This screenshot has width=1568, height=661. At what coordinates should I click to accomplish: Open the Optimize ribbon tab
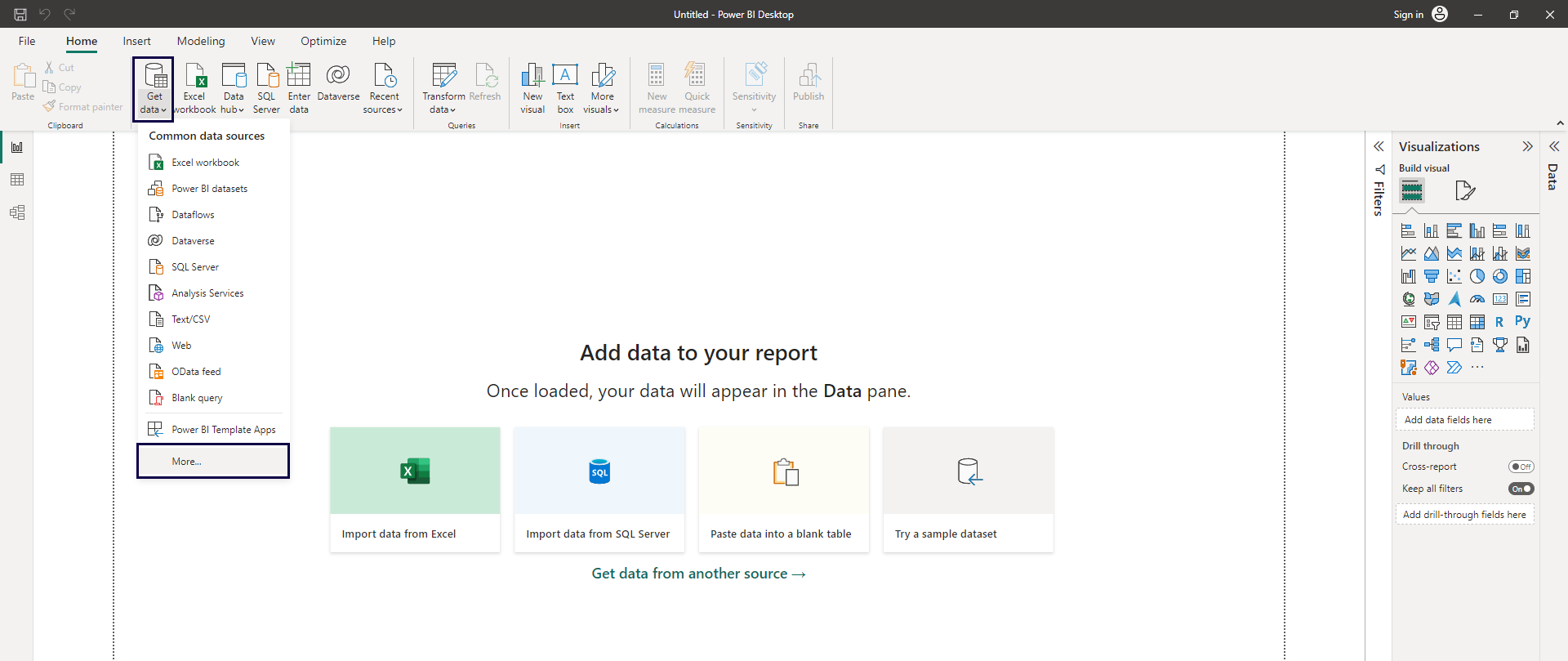click(x=323, y=41)
